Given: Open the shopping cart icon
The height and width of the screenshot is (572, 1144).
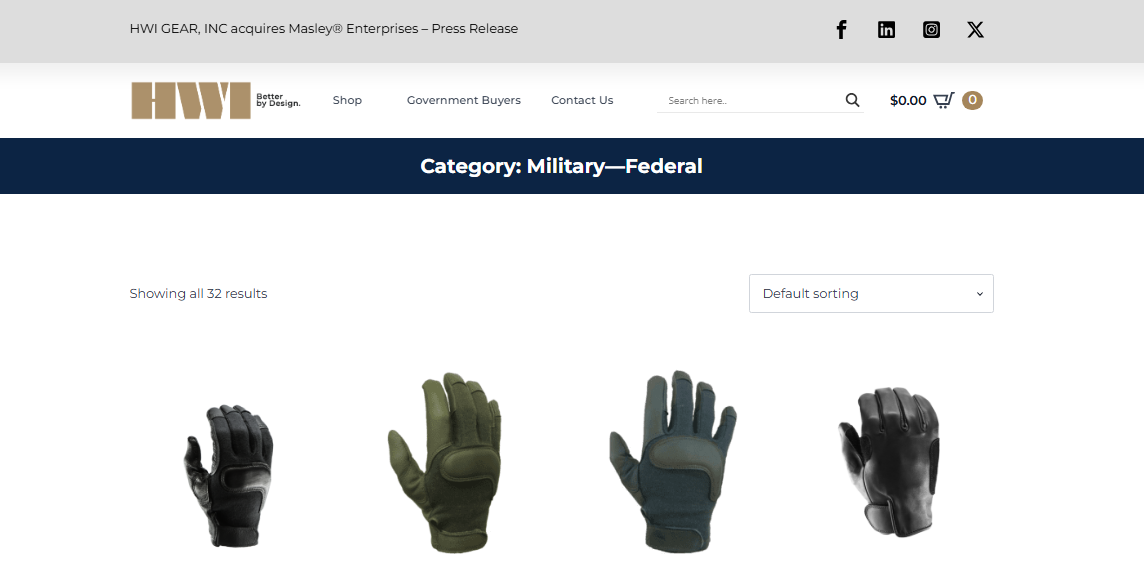Looking at the screenshot, I should pos(944,101).
